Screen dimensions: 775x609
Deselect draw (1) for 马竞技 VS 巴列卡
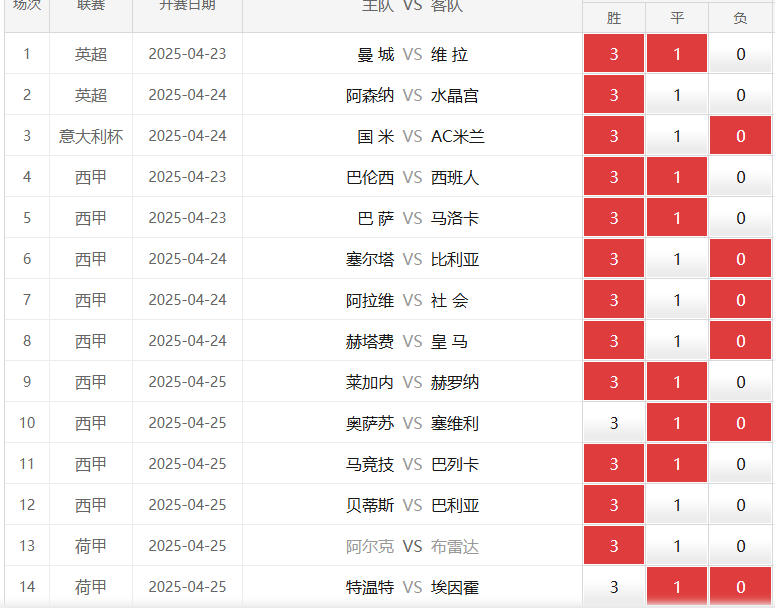[677, 464]
